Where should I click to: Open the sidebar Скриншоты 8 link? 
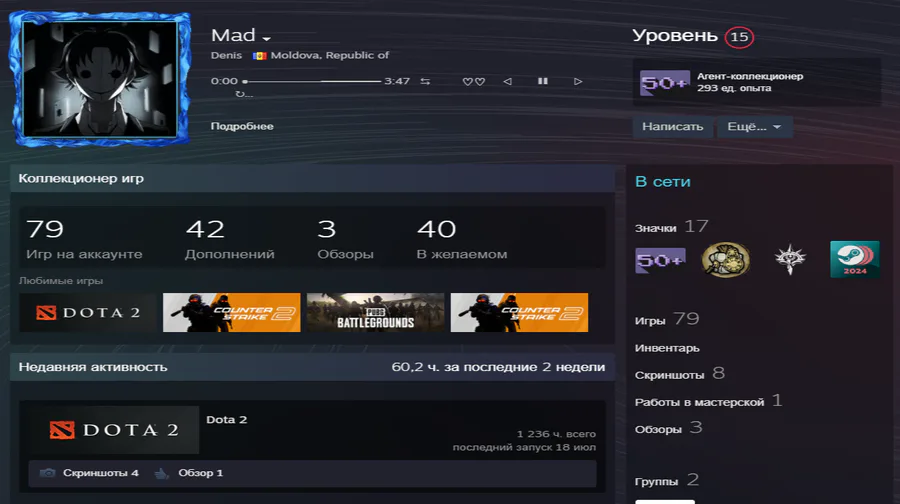(x=680, y=374)
